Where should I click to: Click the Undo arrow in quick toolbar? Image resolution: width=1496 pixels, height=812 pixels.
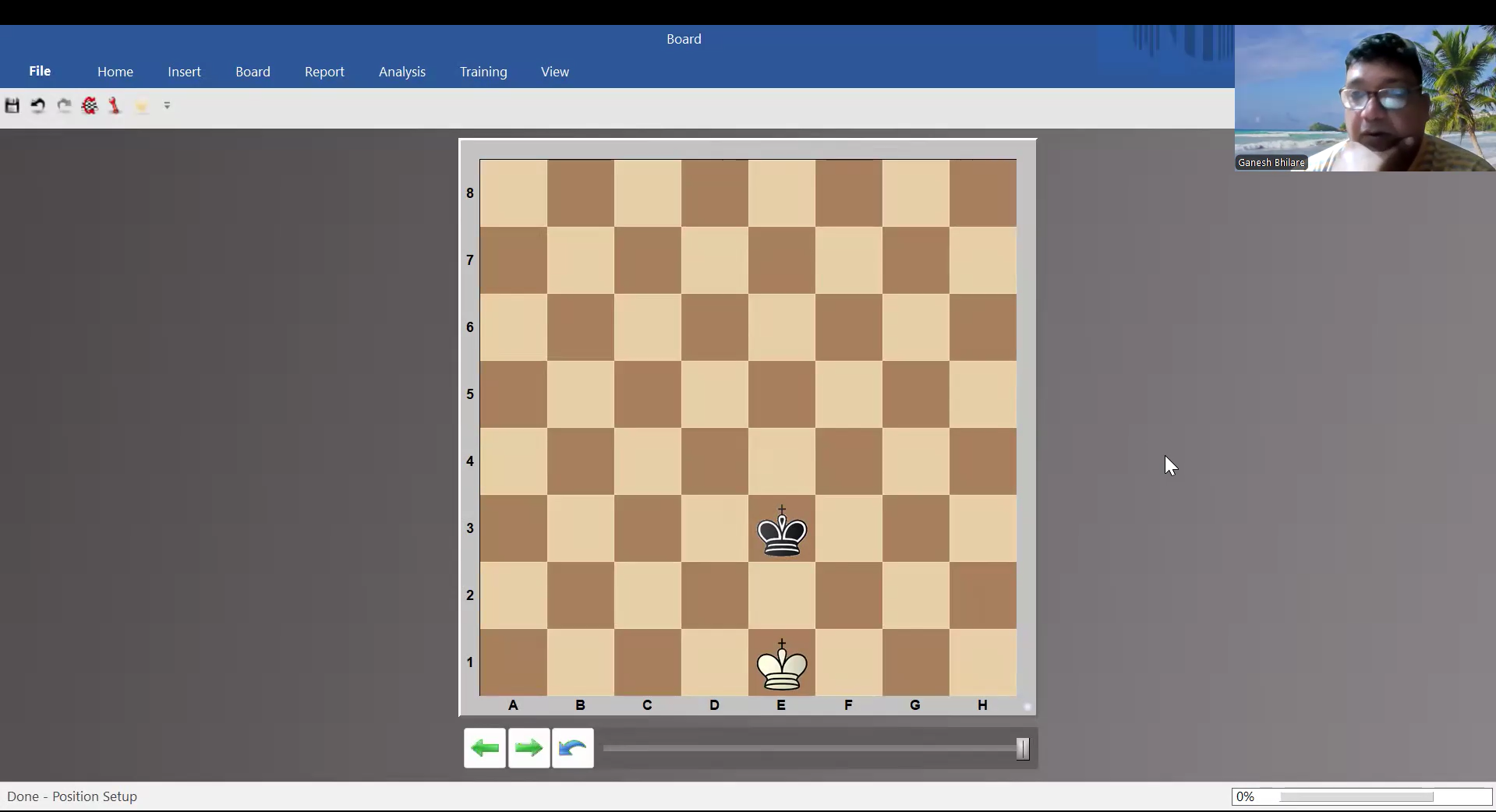[37, 106]
